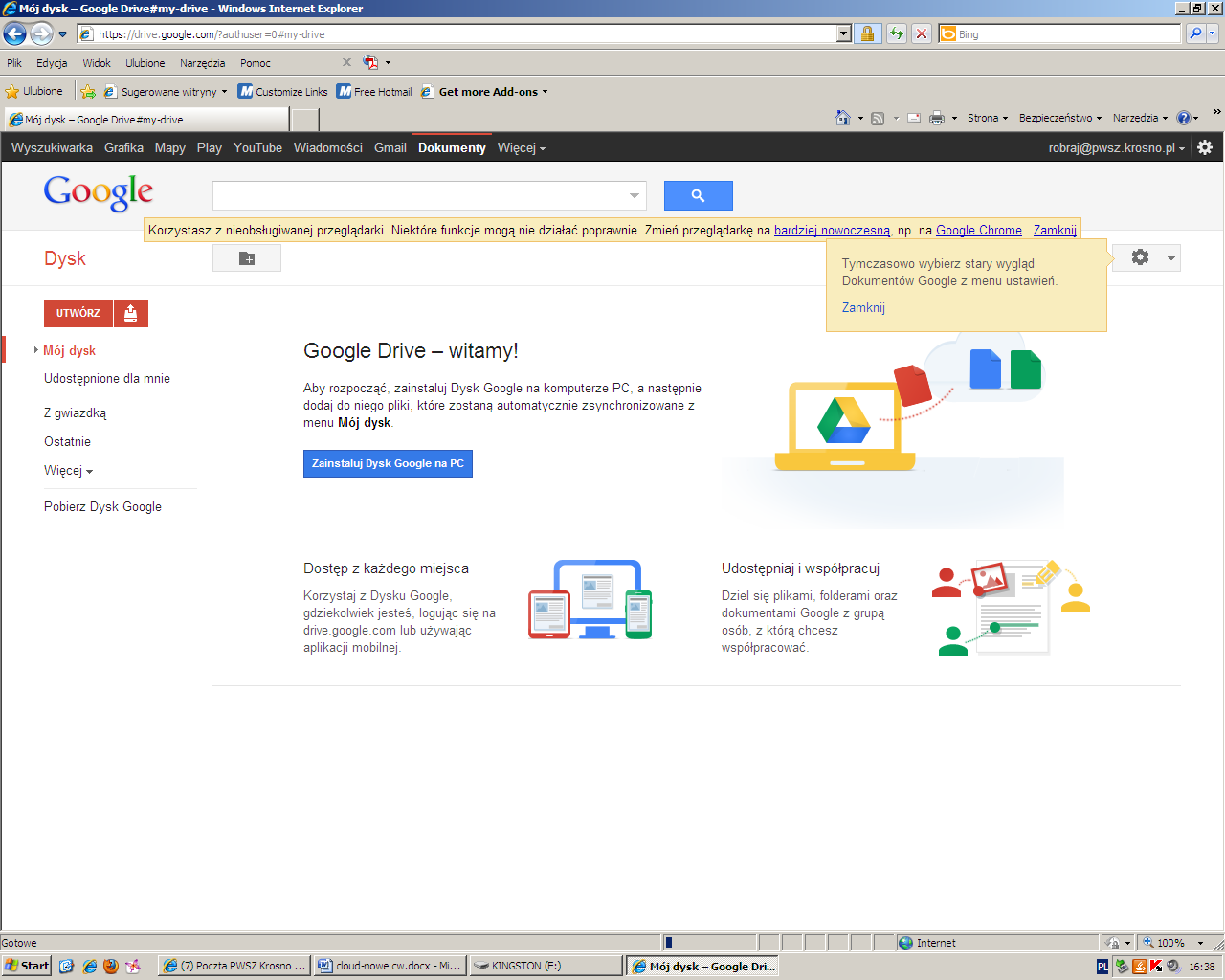Click the empty new tab button
Viewport: 1225px width, 980px height.
[x=304, y=120]
